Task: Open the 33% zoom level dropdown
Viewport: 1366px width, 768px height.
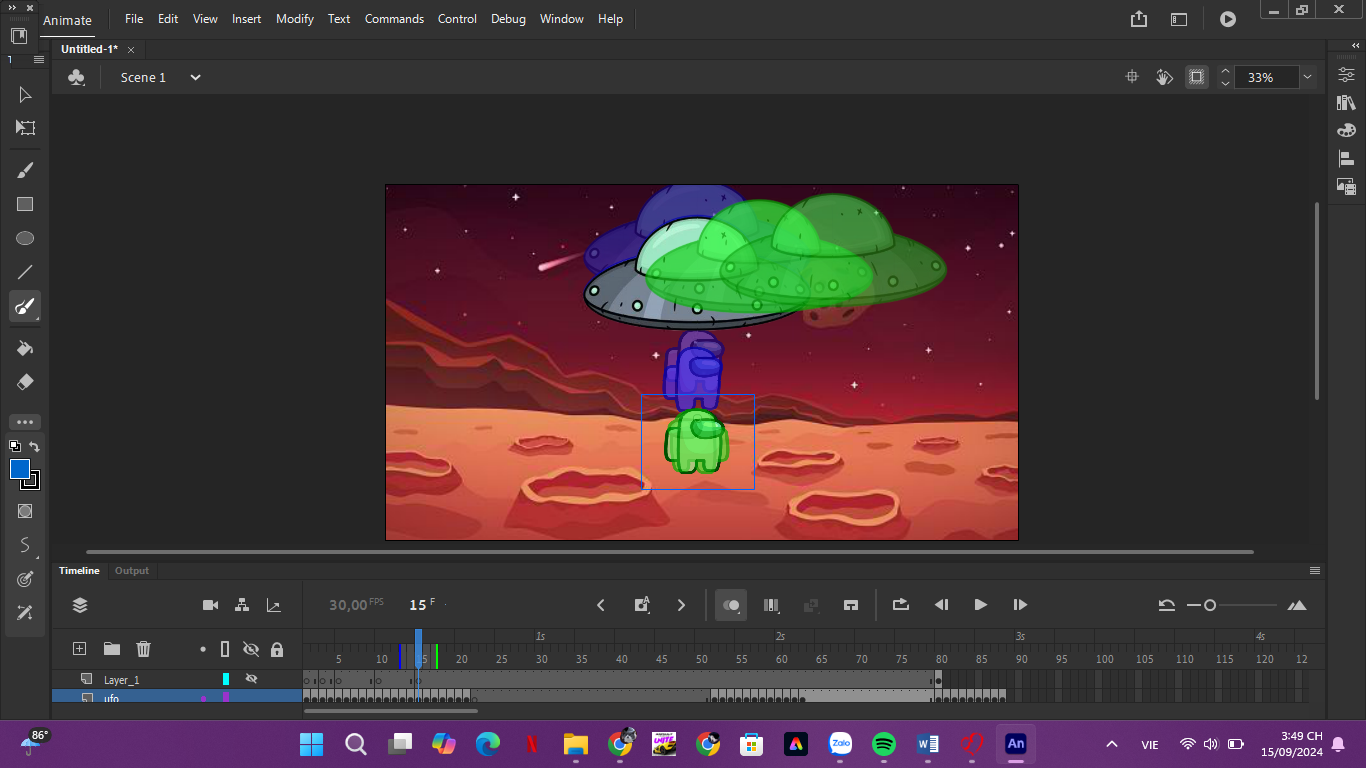Action: coord(1308,77)
